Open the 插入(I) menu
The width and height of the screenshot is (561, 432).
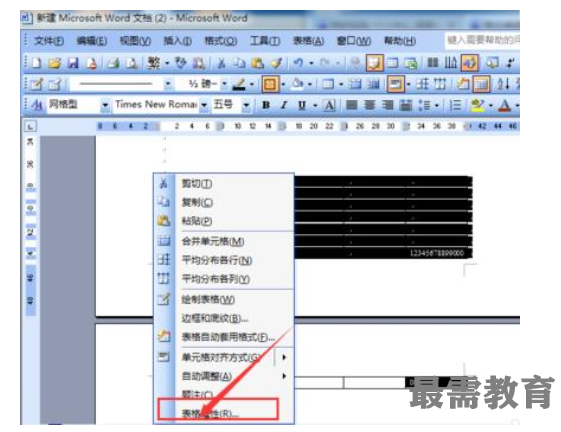click(x=177, y=41)
